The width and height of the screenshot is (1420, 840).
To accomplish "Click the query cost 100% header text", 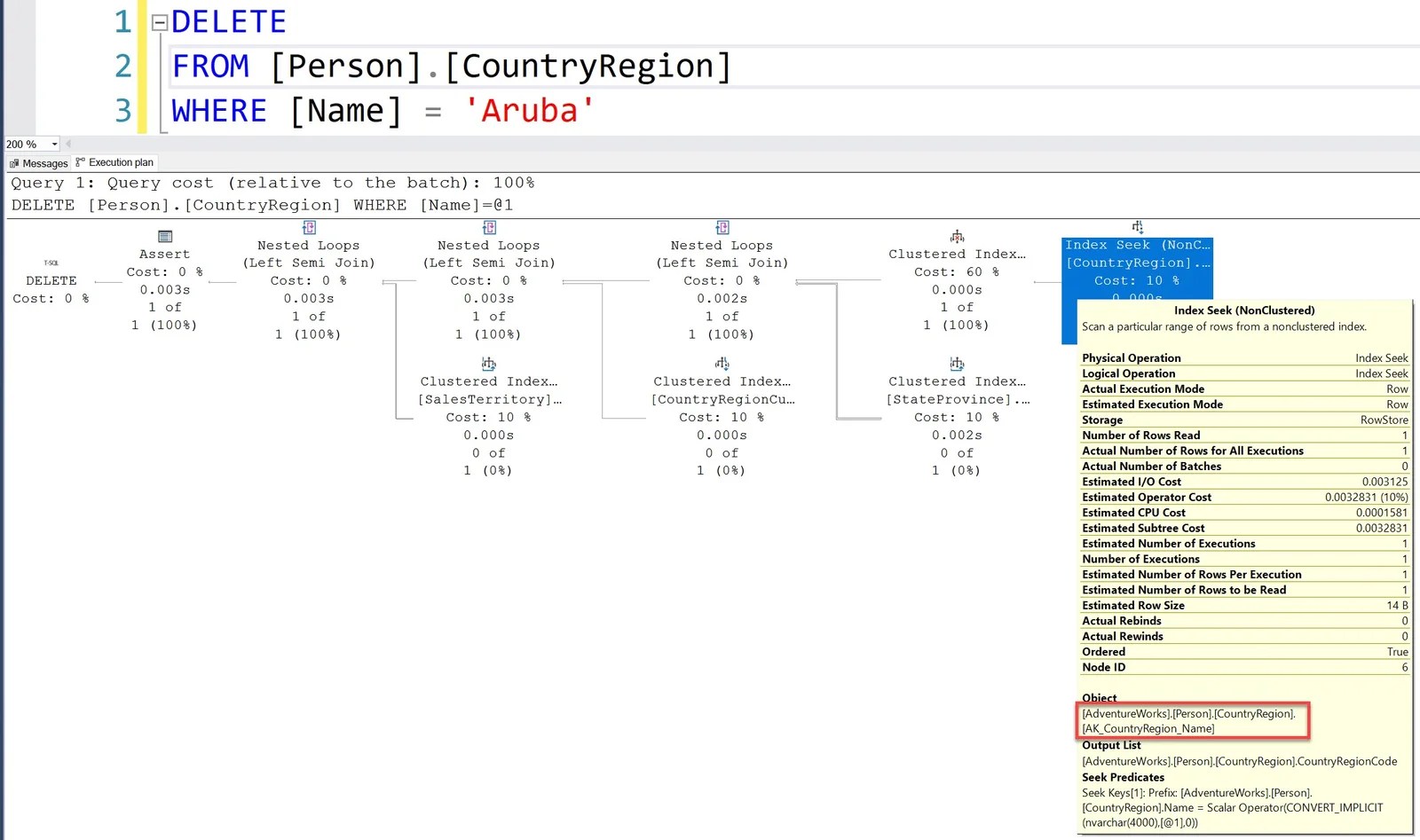I will (x=271, y=183).
